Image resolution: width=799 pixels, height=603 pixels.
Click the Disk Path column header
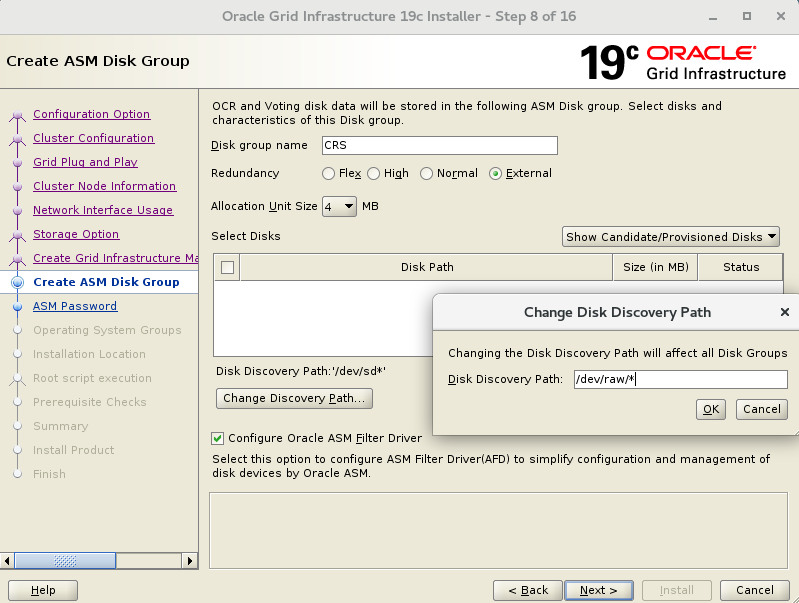coord(427,267)
